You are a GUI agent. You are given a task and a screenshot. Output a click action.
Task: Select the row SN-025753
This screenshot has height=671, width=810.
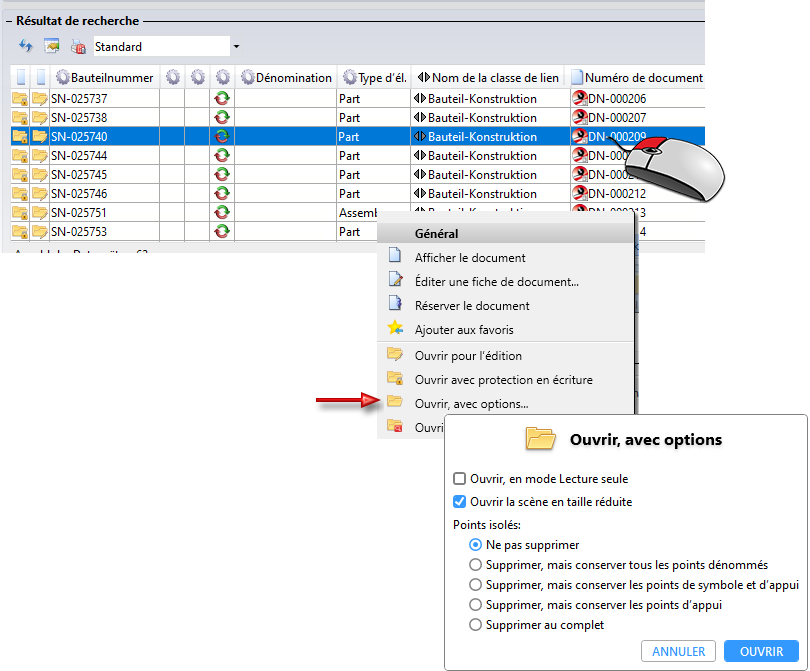point(194,231)
